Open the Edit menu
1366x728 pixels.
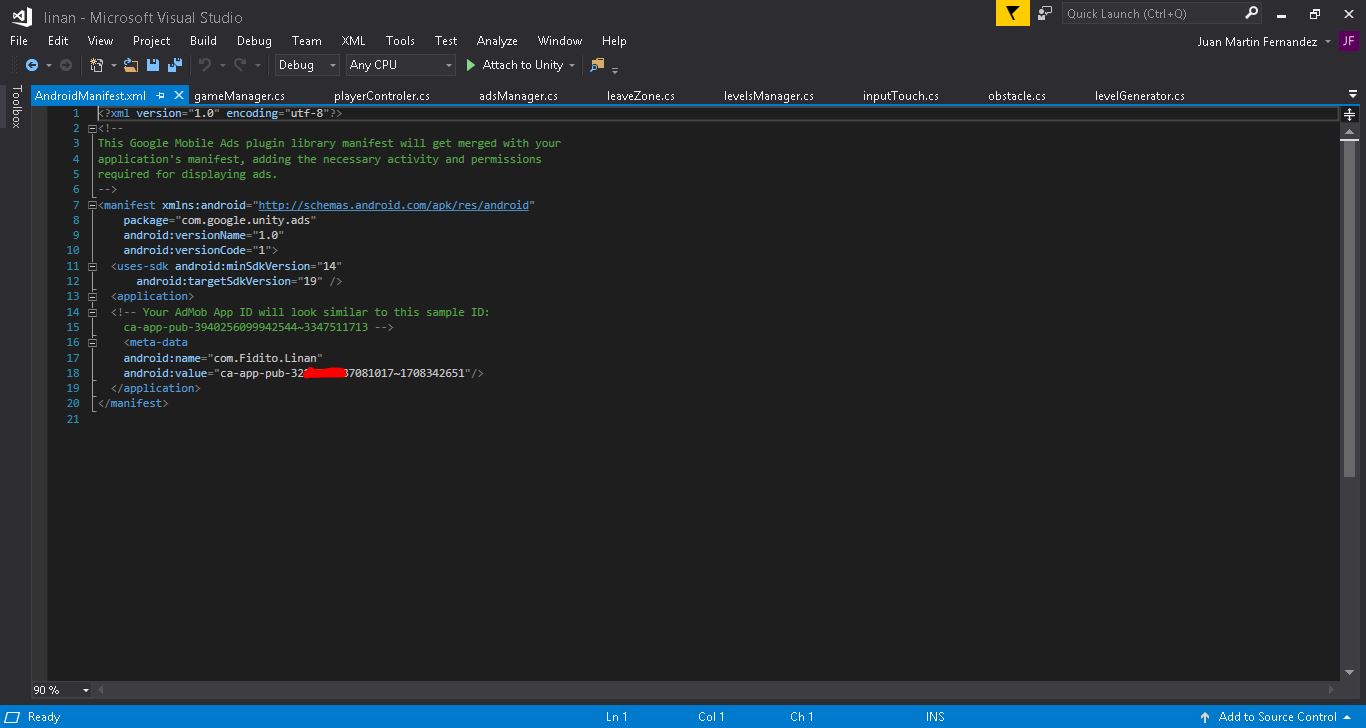click(58, 41)
